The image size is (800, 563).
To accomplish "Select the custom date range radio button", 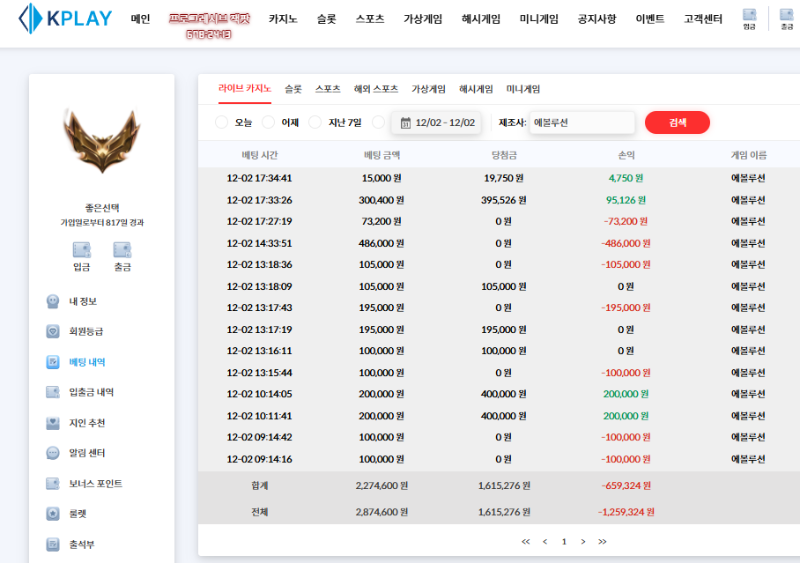I will pos(379,123).
